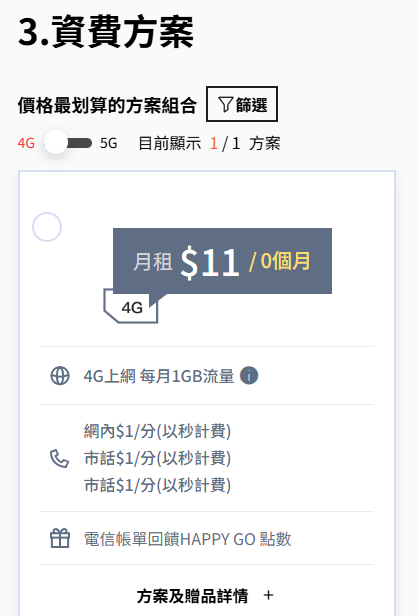Click the 4G上網 每月1GB流量 text
This screenshot has height=616, width=419.
pos(159,376)
